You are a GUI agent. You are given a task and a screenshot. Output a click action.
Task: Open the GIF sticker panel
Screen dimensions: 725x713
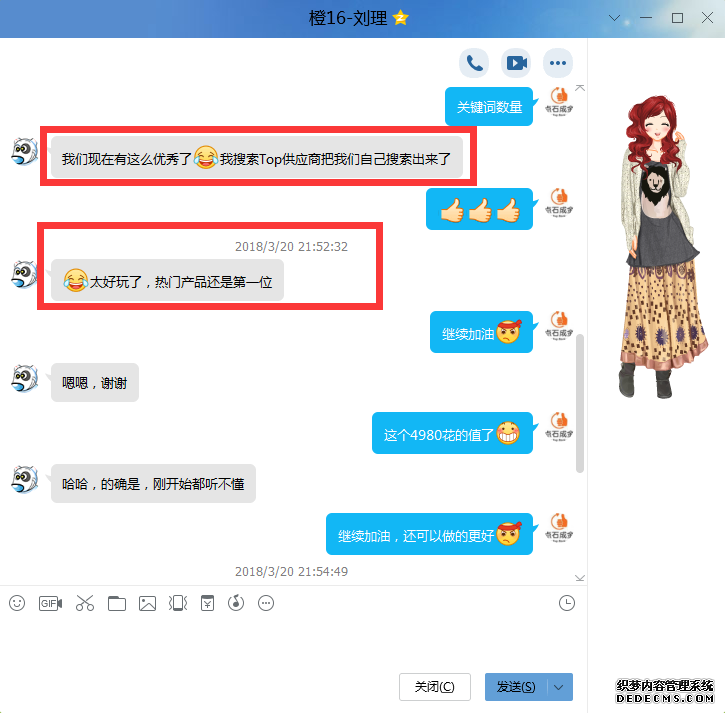(x=50, y=603)
